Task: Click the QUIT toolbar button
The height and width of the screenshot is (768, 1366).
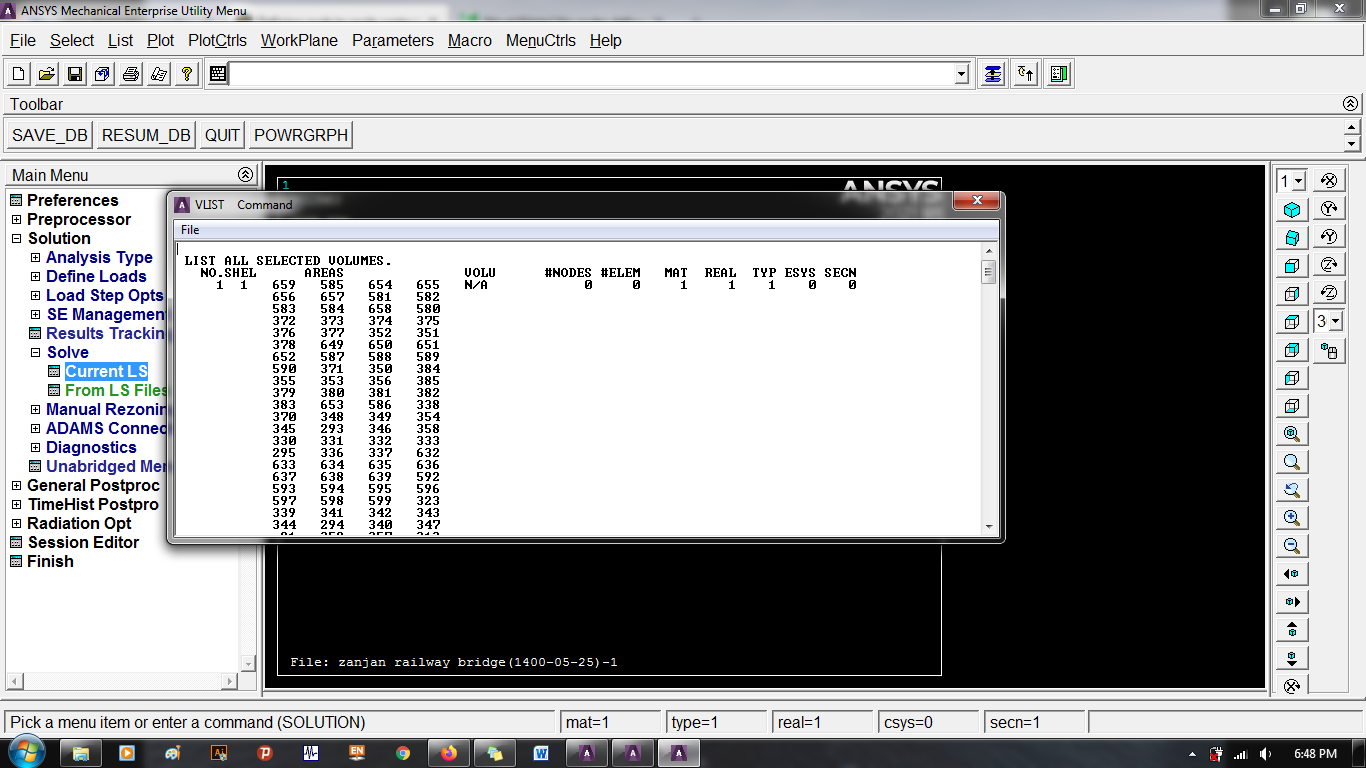Action: tap(222, 135)
